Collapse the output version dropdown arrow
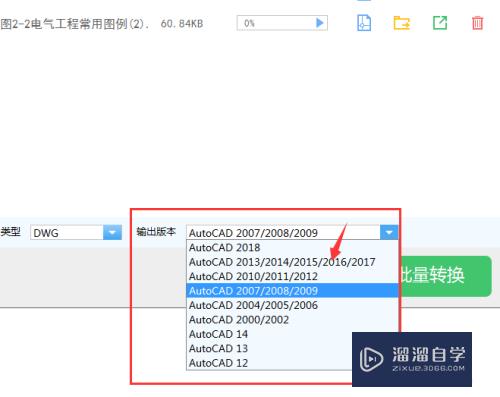This screenshot has width=500, height=397. [x=389, y=232]
